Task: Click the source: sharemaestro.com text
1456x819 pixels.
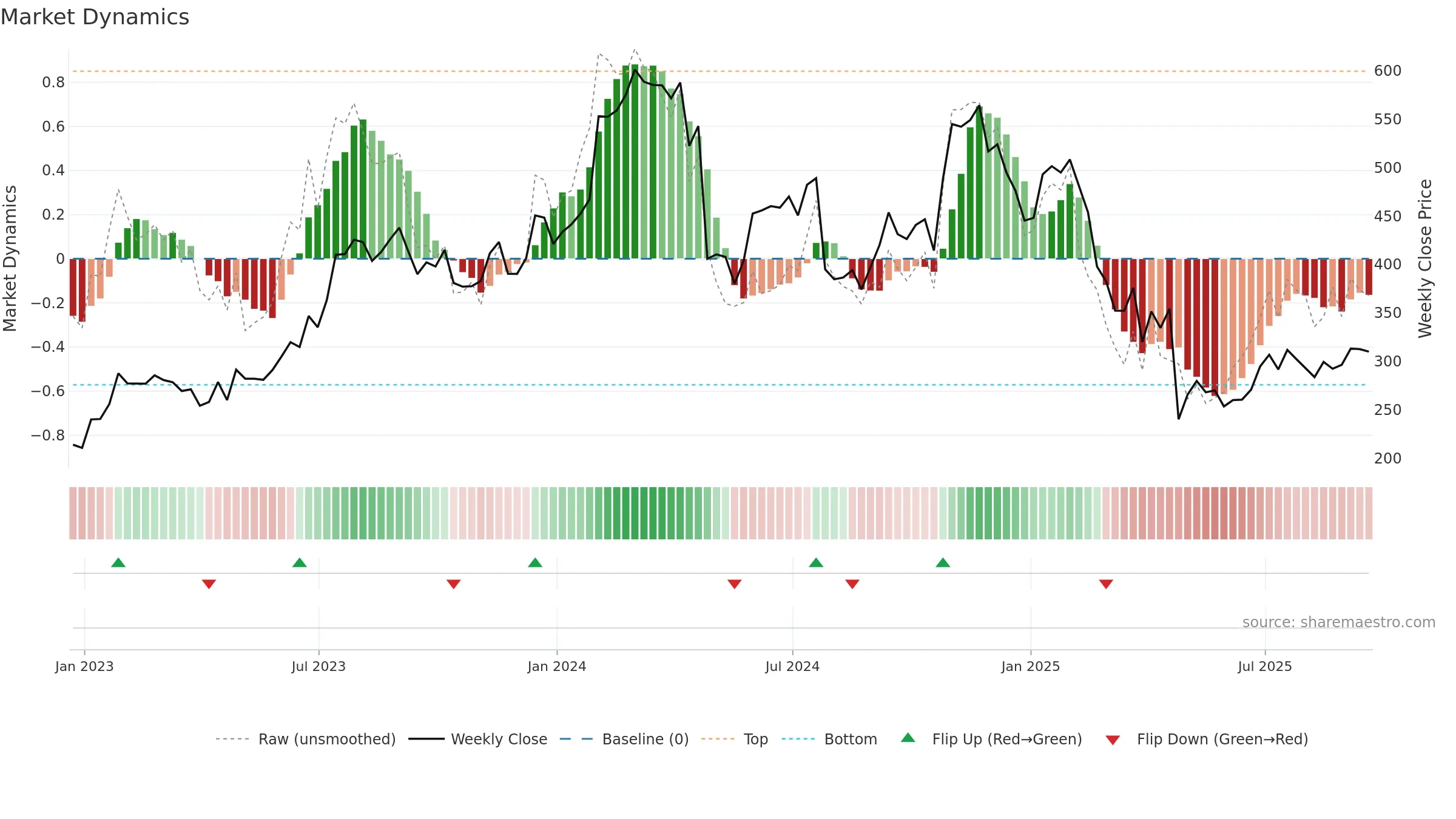Action: pos(1339,622)
